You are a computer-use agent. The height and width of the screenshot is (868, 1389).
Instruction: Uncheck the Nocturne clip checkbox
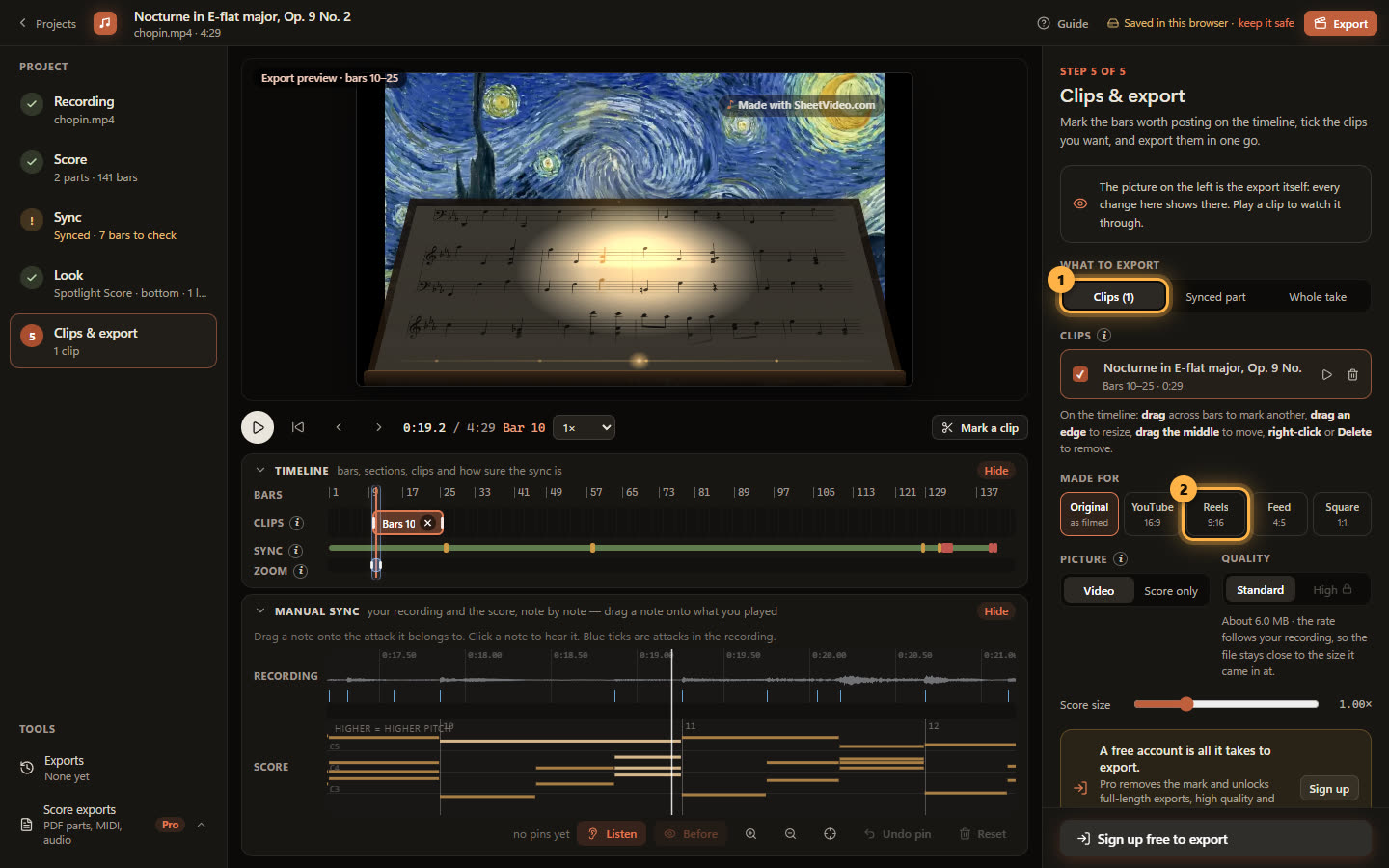pos(1080,374)
